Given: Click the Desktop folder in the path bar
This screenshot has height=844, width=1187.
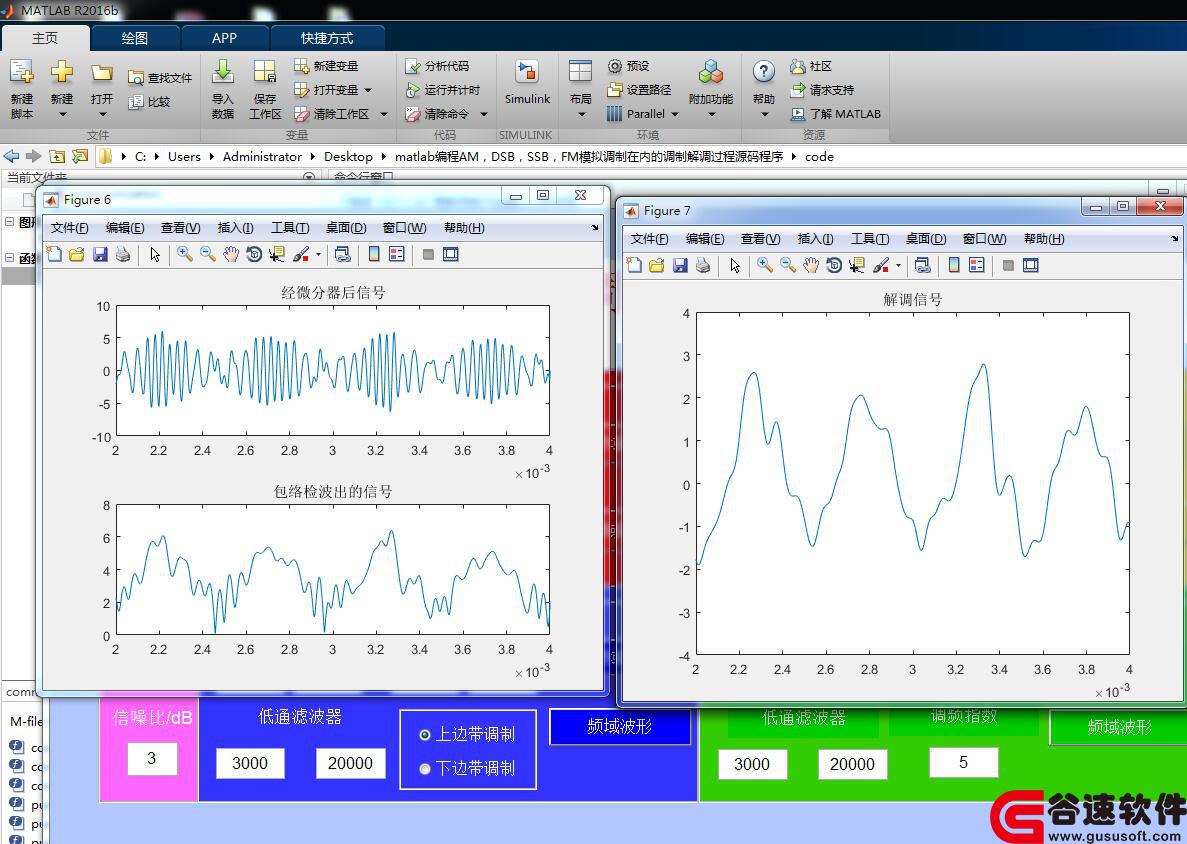Looking at the screenshot, I should [x=348, y=157].
